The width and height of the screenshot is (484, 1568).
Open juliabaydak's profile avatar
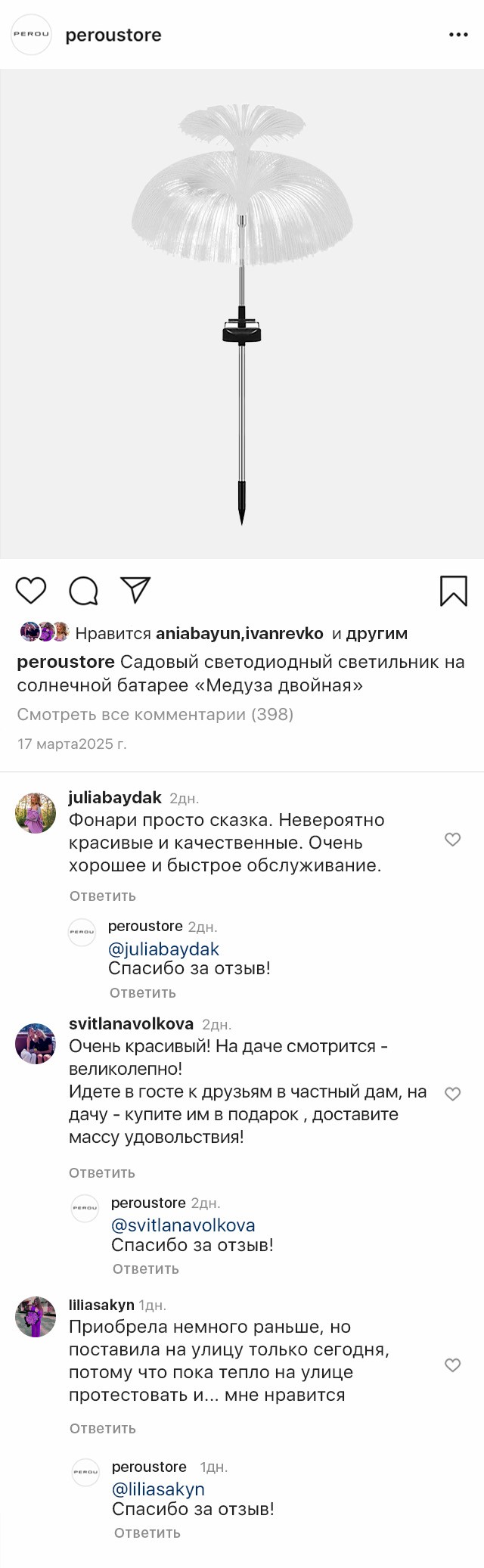click(x=36, y=813)
